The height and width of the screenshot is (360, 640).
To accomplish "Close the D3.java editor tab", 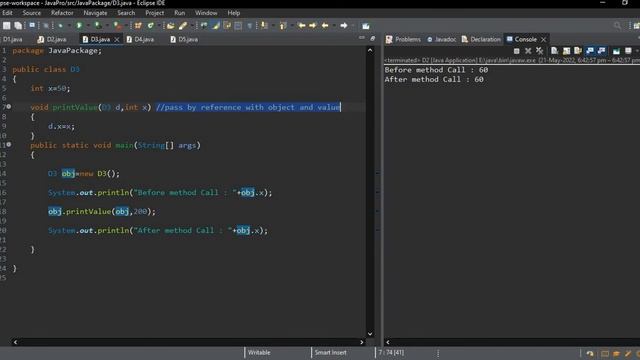I will 117,39.
